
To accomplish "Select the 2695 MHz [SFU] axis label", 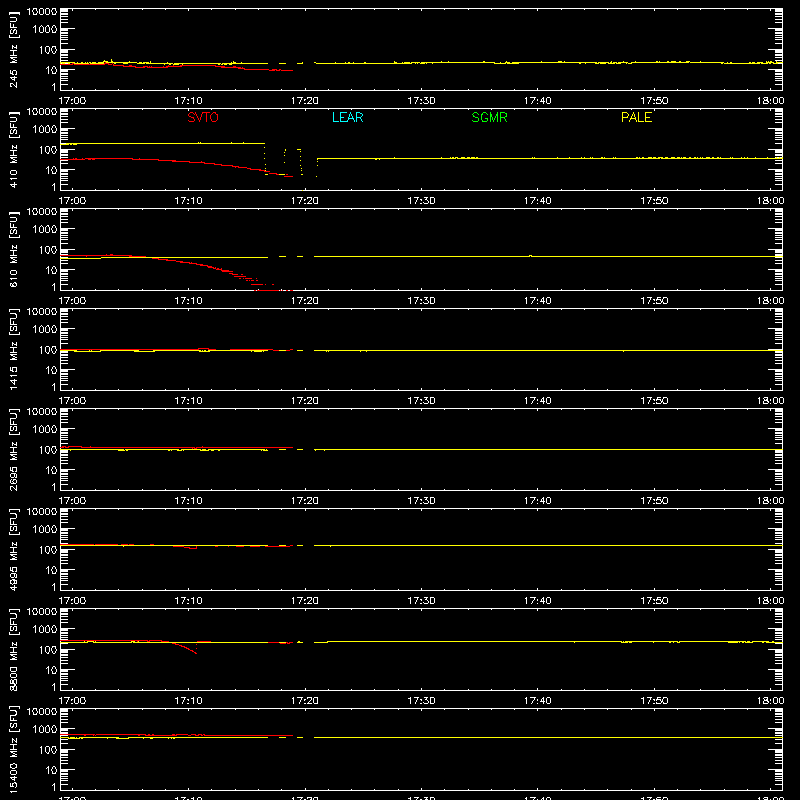I will tap(14, 449).
